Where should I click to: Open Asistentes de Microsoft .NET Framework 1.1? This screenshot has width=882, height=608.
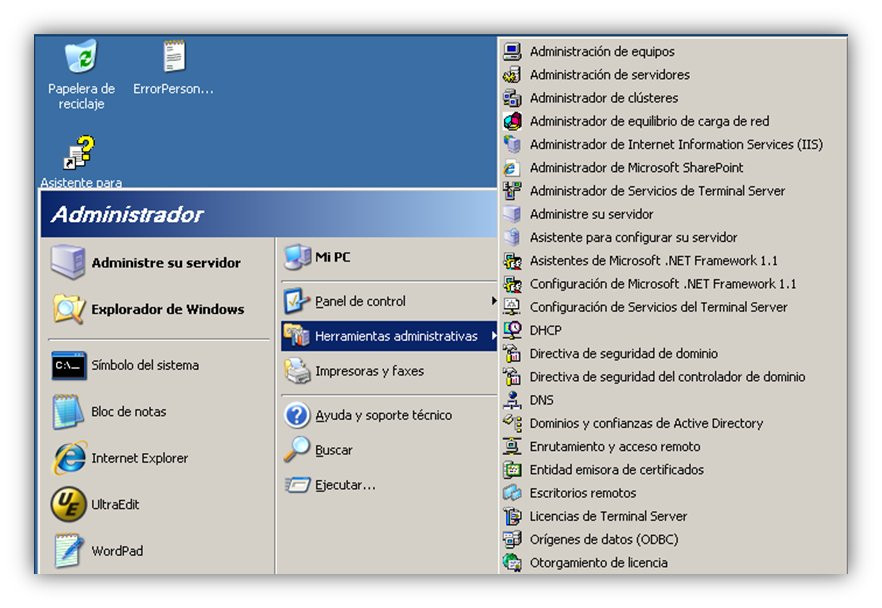coord(673,260)
